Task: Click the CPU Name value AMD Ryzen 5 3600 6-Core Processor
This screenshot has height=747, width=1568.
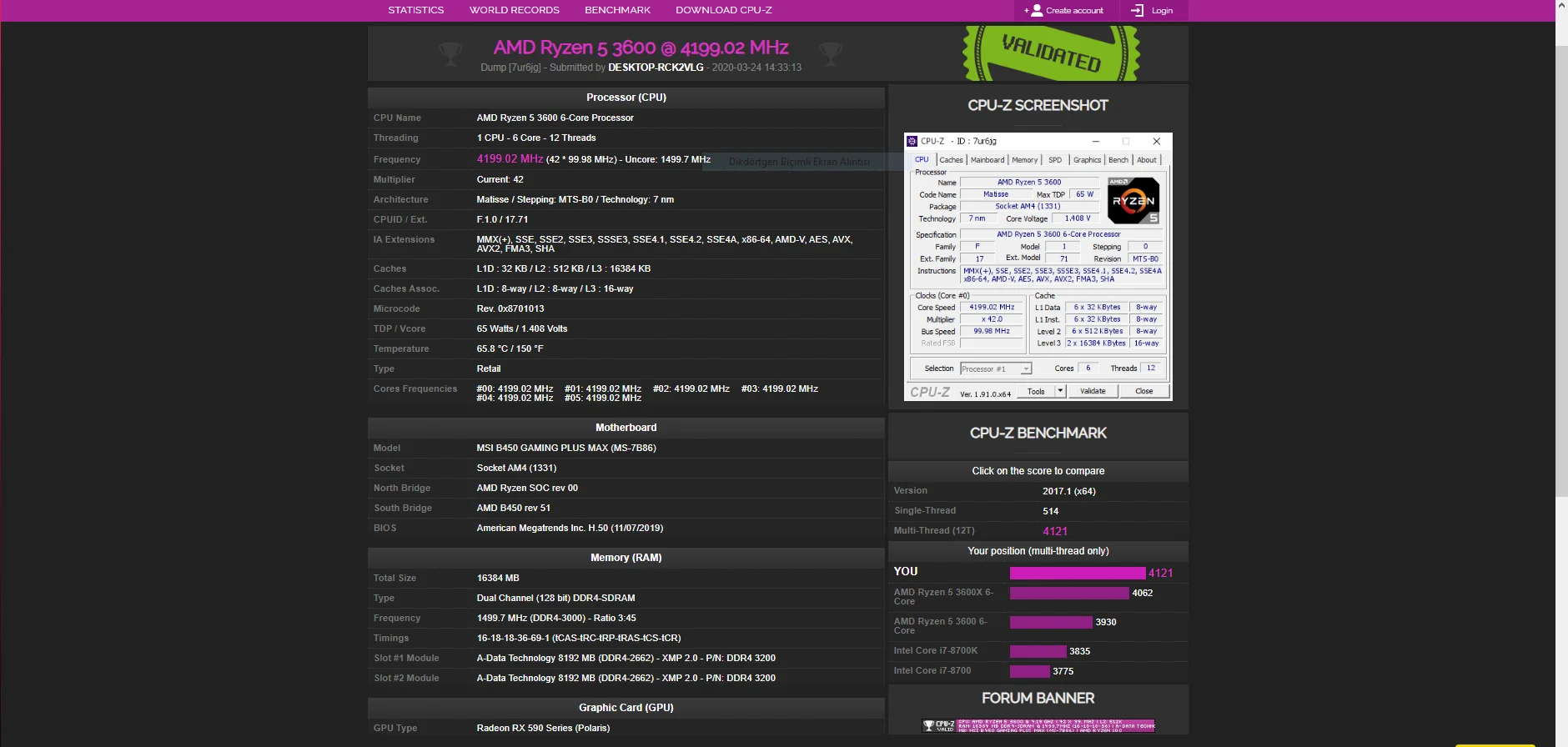Action: click(555, 118)
